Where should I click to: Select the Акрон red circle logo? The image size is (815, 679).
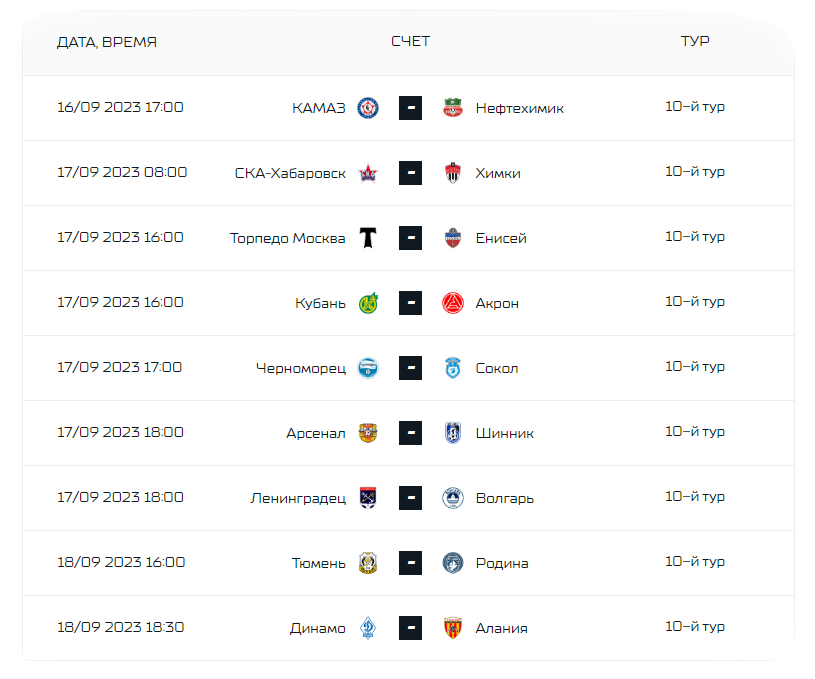pyautogui.click(x=453, y=303)
